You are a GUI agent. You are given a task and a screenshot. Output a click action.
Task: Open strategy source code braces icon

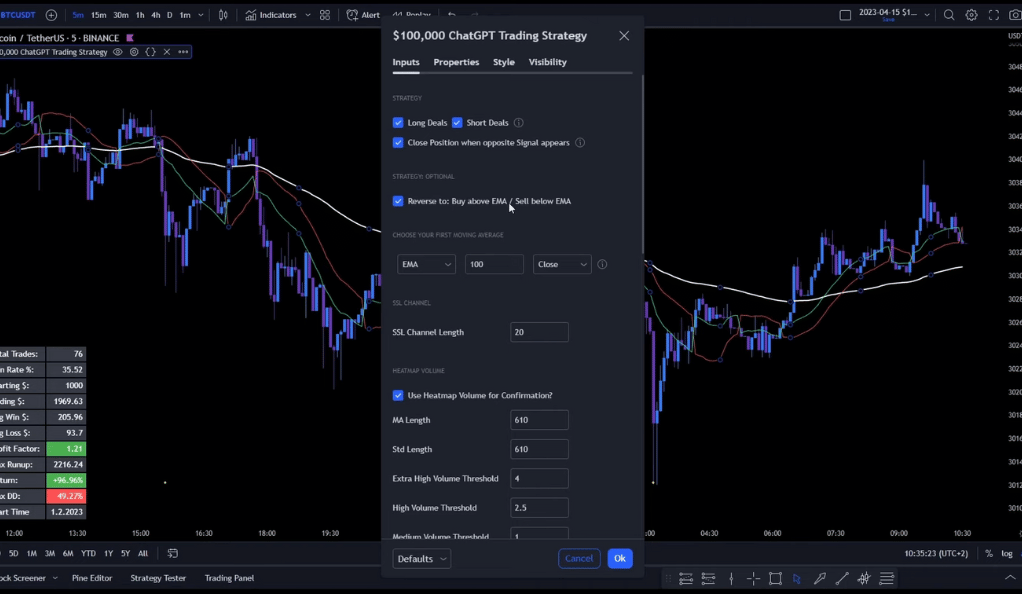tap(151, 52)
